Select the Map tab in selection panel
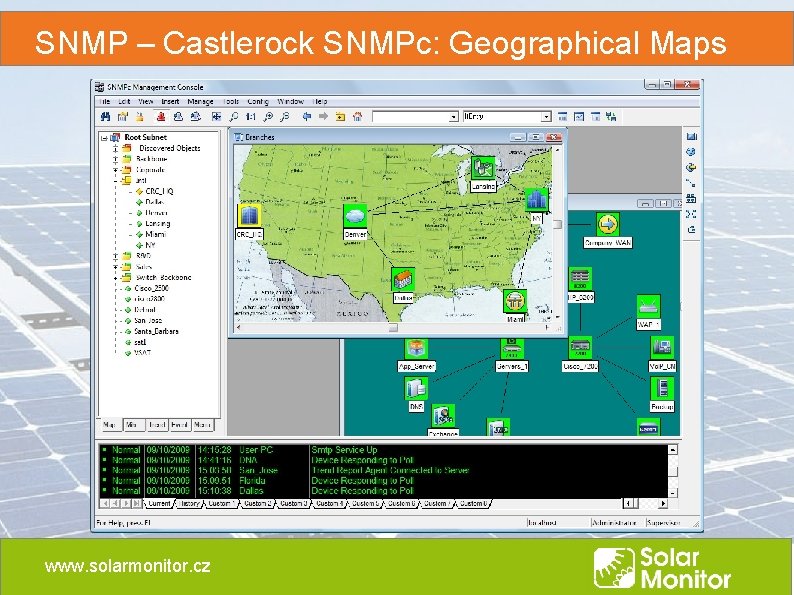The image size is (794, 595). click(x=110, y=425)
